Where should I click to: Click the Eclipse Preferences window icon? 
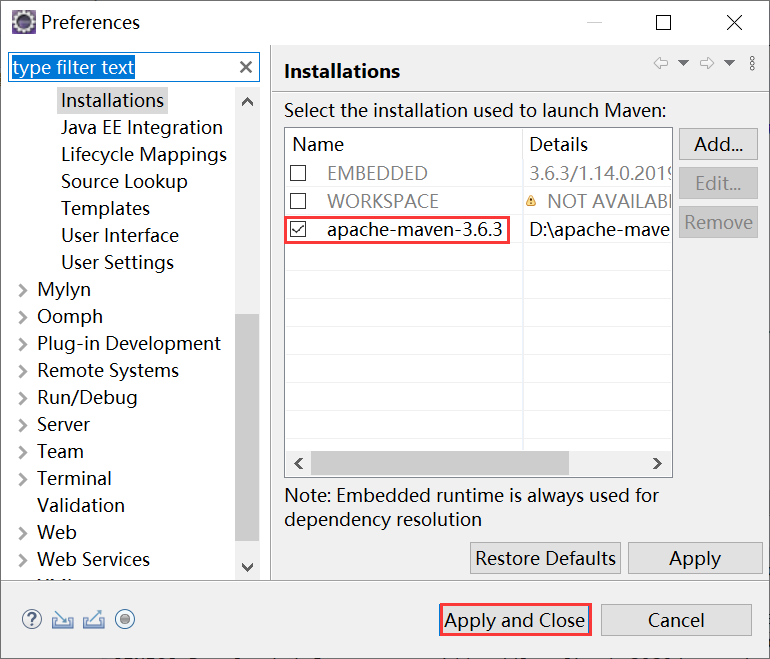24,22
